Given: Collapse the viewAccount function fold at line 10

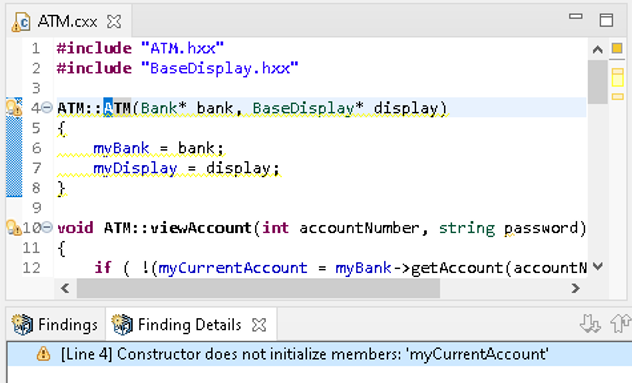Looking at the screenshot, I should 47,227.
